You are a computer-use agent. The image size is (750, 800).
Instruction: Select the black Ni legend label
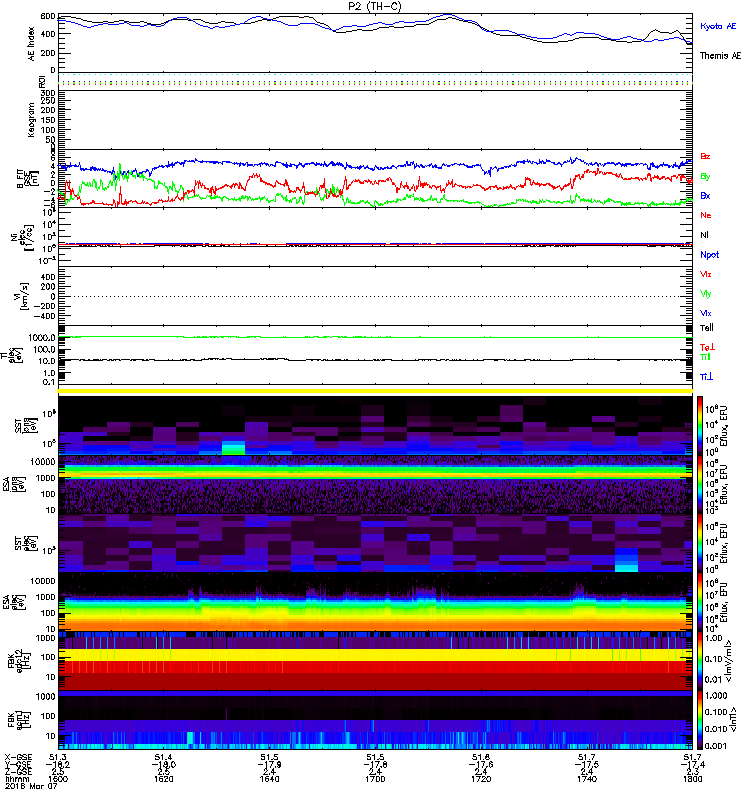(705, 235)
